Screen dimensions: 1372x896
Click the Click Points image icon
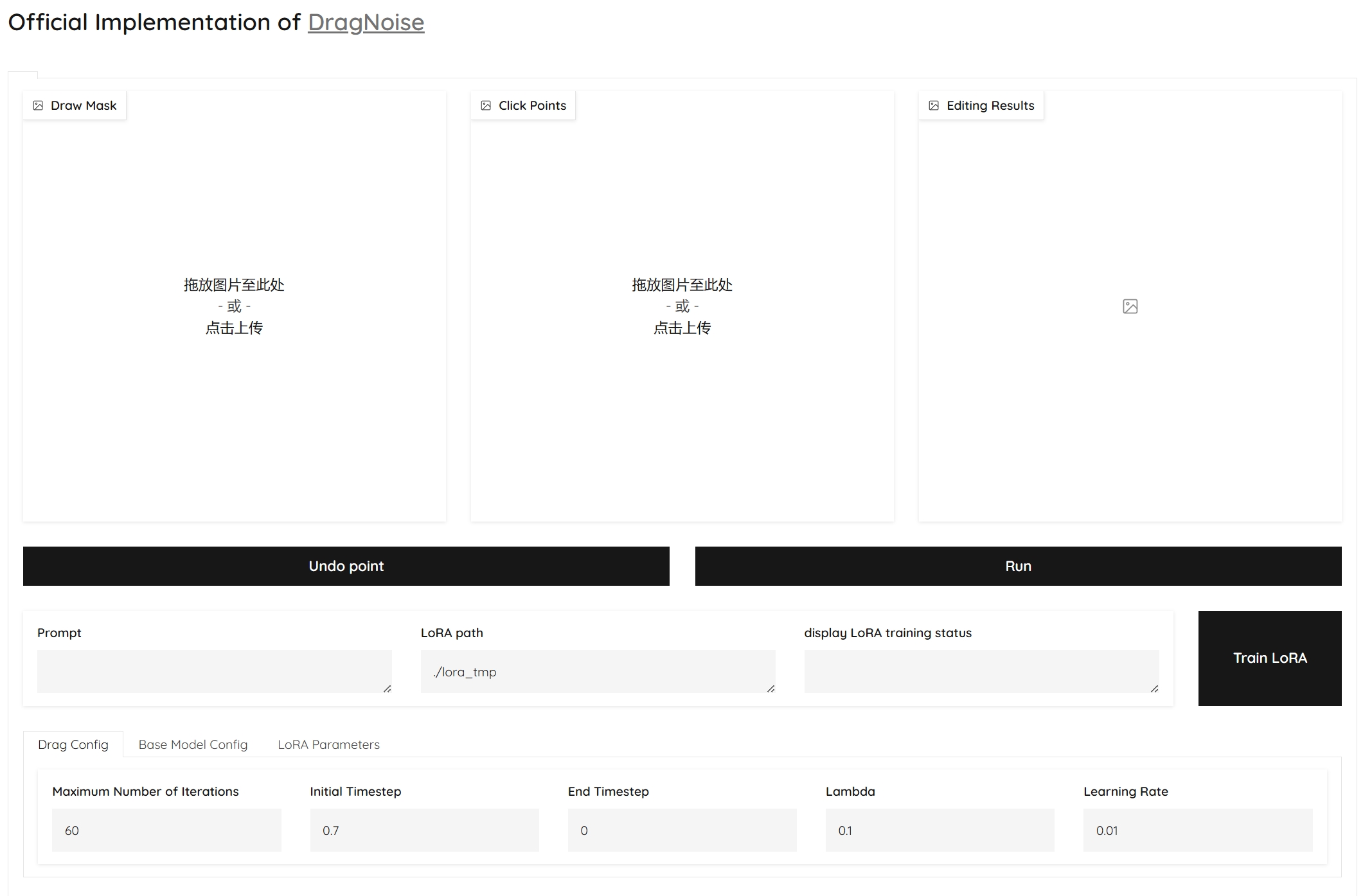(486, 105)
